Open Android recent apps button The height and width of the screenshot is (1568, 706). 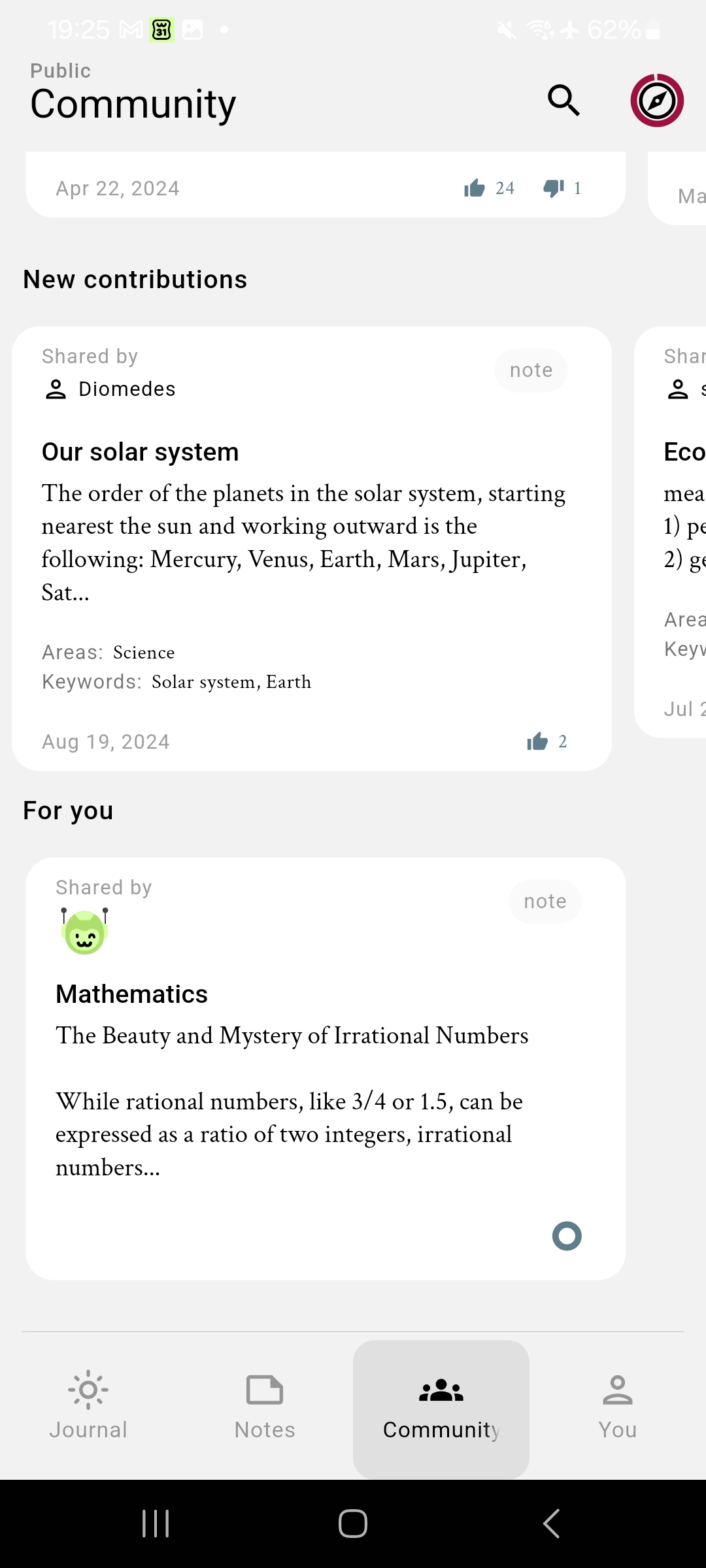click(156, 1524)
